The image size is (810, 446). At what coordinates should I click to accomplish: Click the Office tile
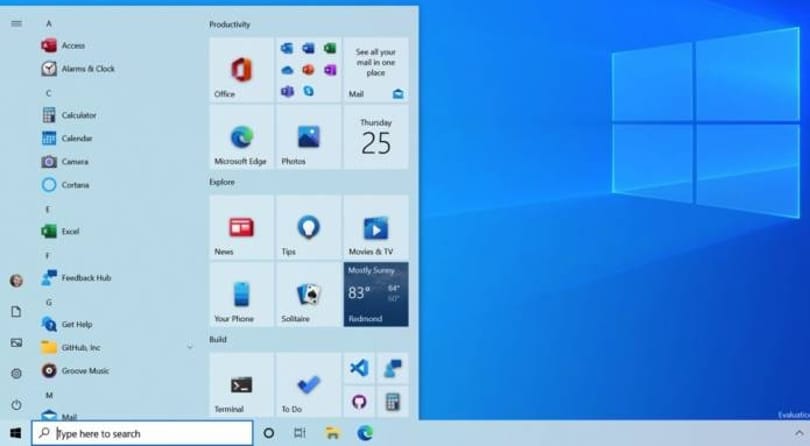(x=241, y=70)
